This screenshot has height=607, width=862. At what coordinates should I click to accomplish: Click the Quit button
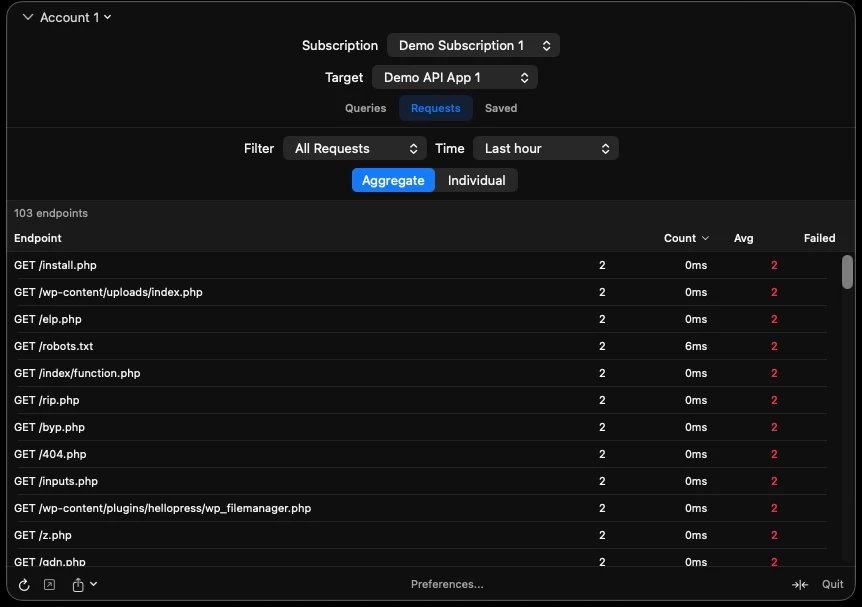(x=833, y=584)
